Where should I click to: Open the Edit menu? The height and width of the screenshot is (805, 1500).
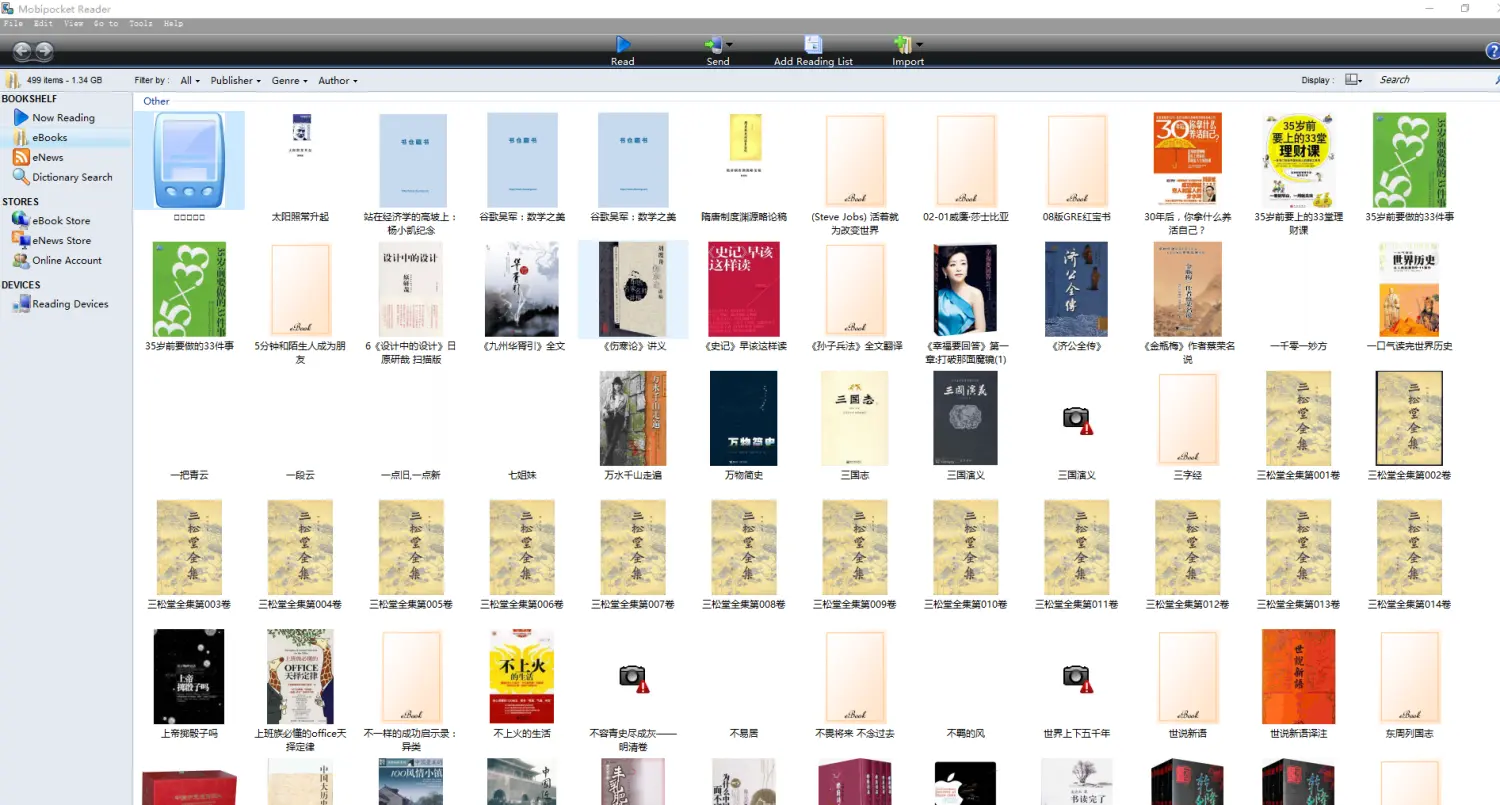pos(43,23)
